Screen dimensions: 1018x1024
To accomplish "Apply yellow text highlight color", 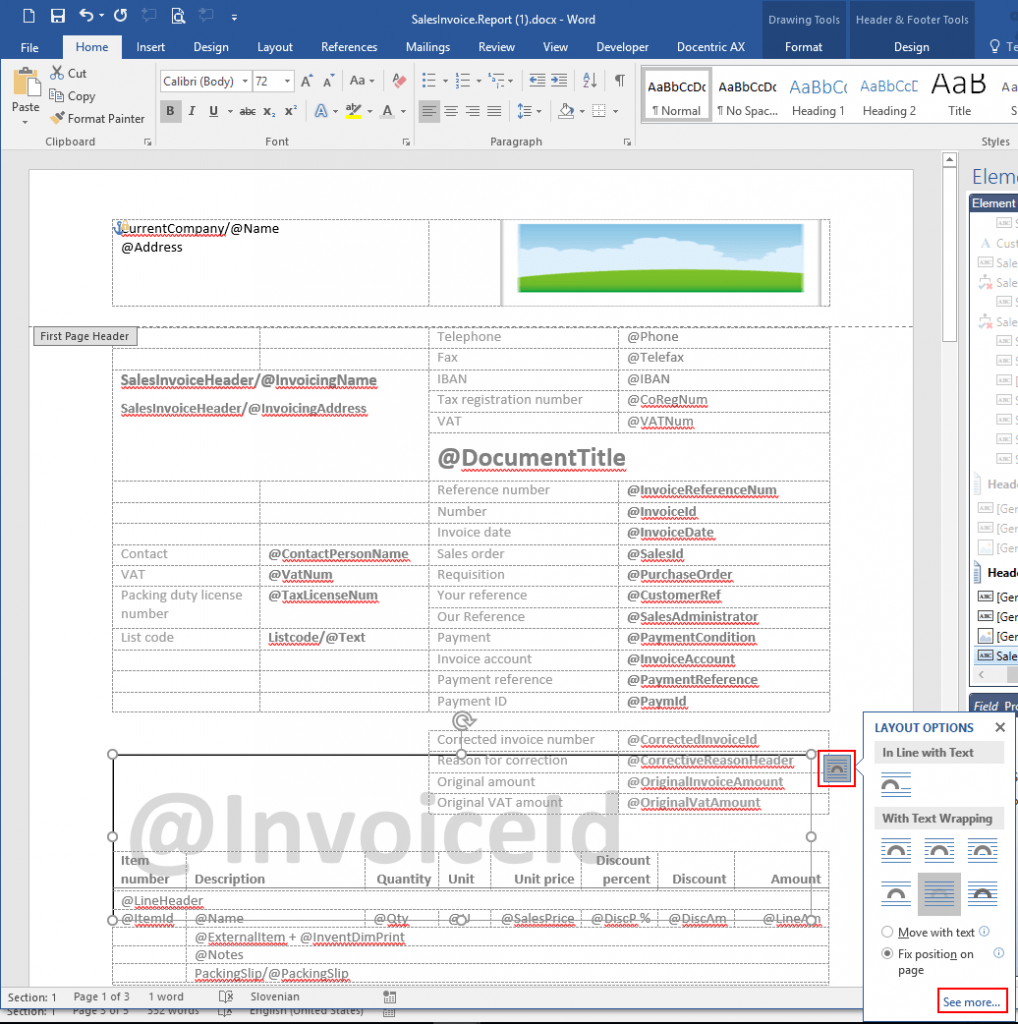I will [355, 111].
